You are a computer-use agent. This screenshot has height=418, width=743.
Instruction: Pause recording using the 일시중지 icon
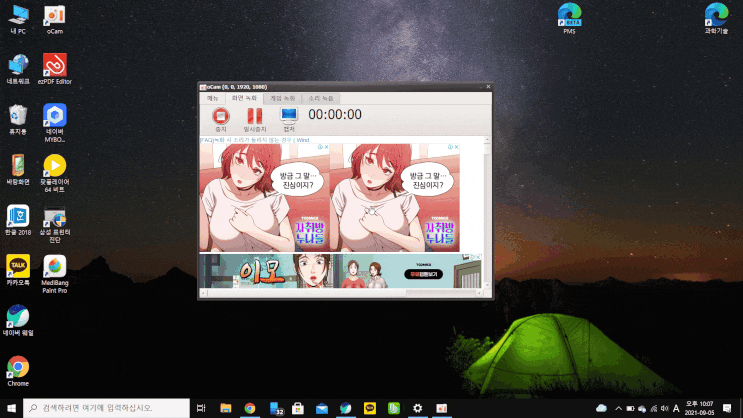pyautogui.click(x=254, y=119)
